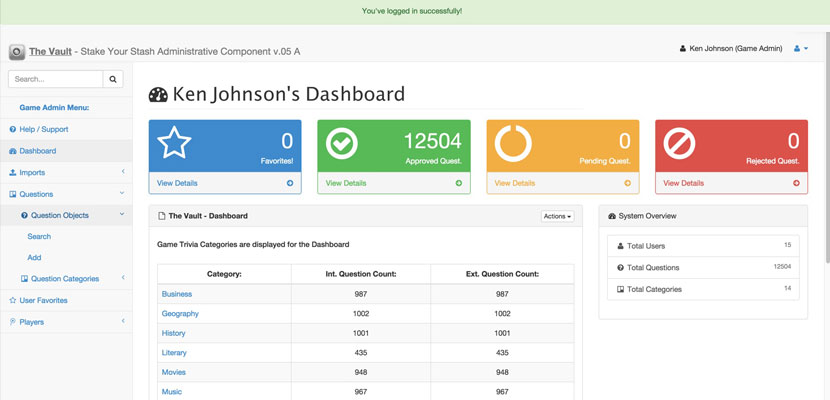The width and height of the screenshot is (830, 400).
Task: Open the Actions dropdown
Action: pos(557,216)
